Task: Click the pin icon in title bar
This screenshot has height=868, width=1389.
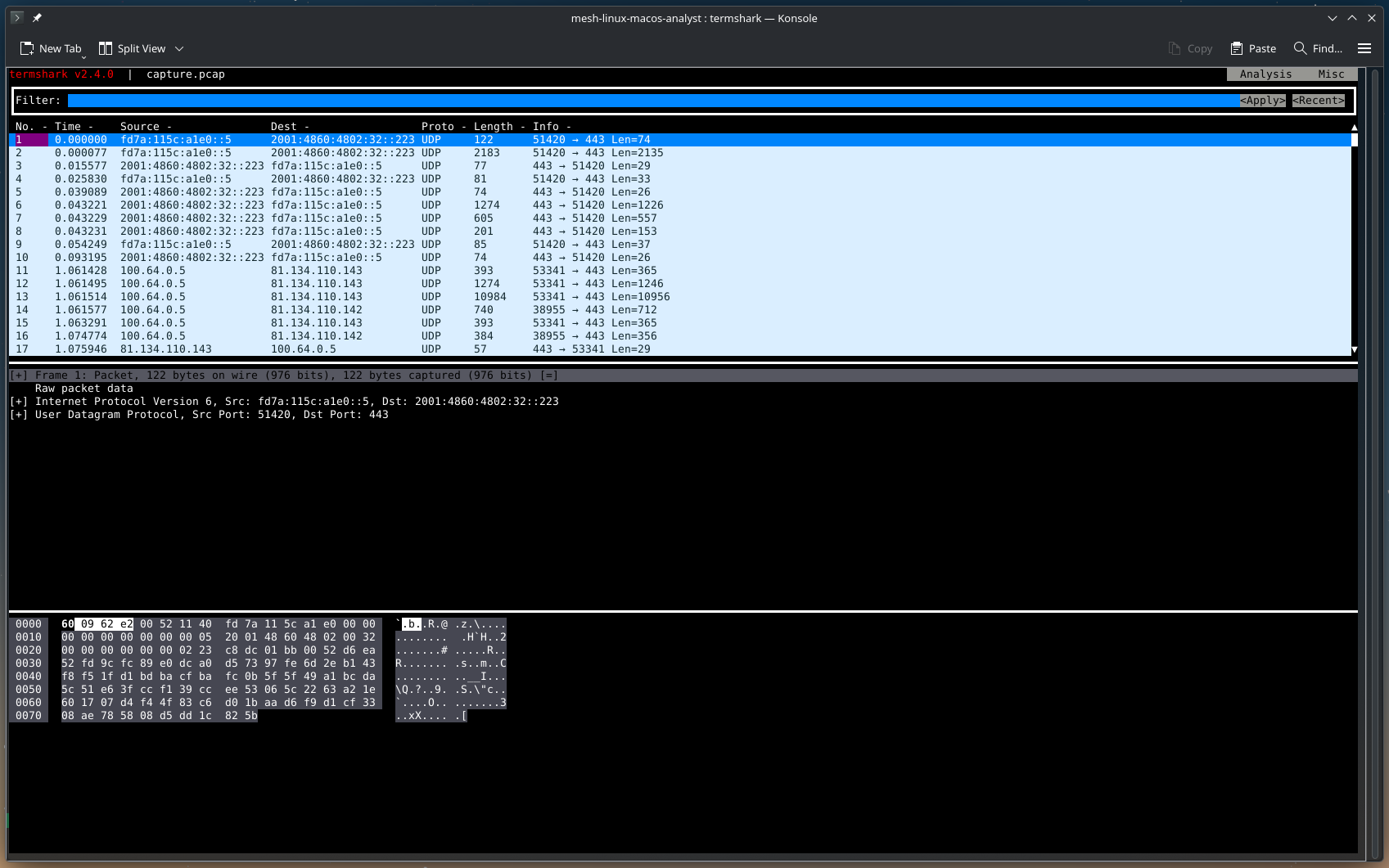Action: [37, 18]
